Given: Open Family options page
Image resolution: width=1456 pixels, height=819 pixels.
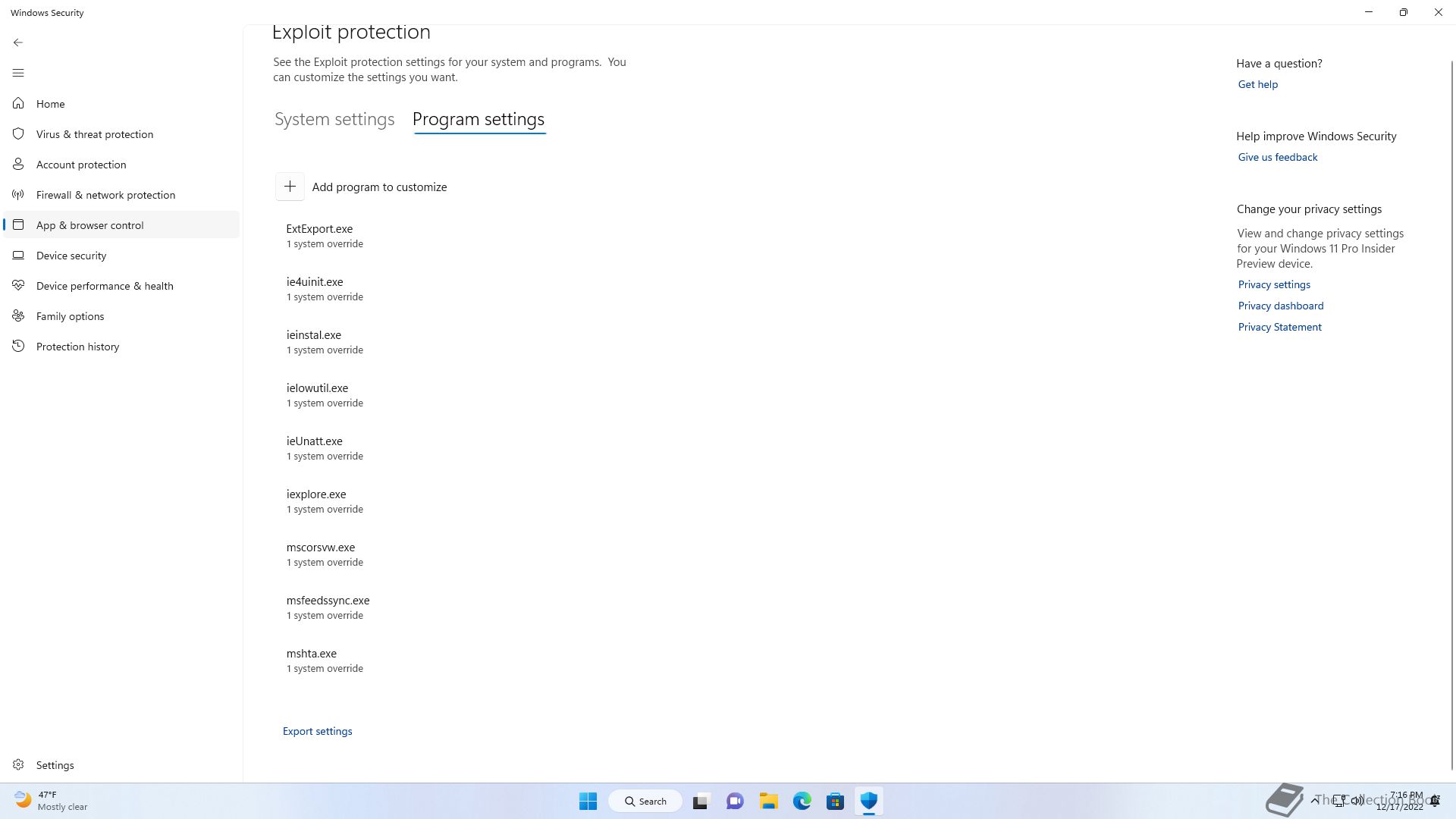Looking at the screenshot, I should (x=121, y=315).
